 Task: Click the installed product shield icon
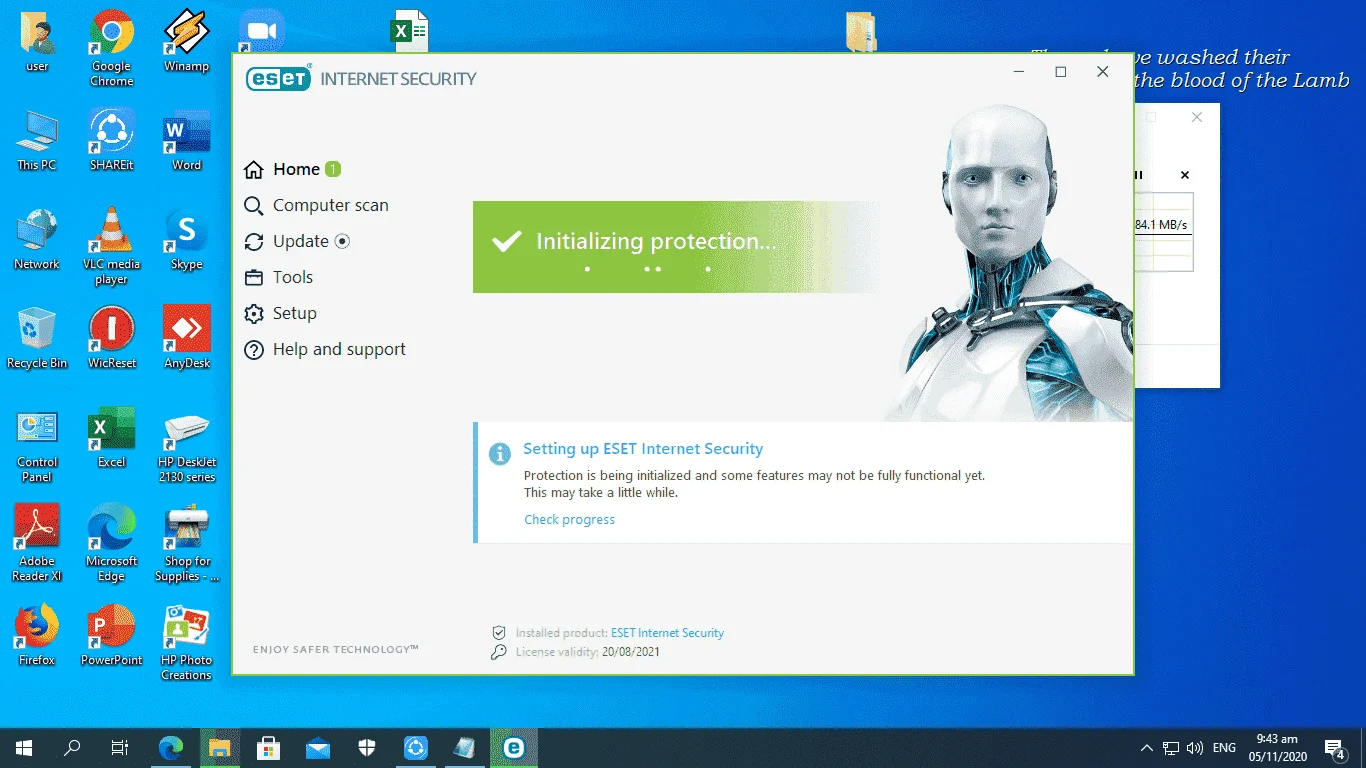(x=499, y=633)
